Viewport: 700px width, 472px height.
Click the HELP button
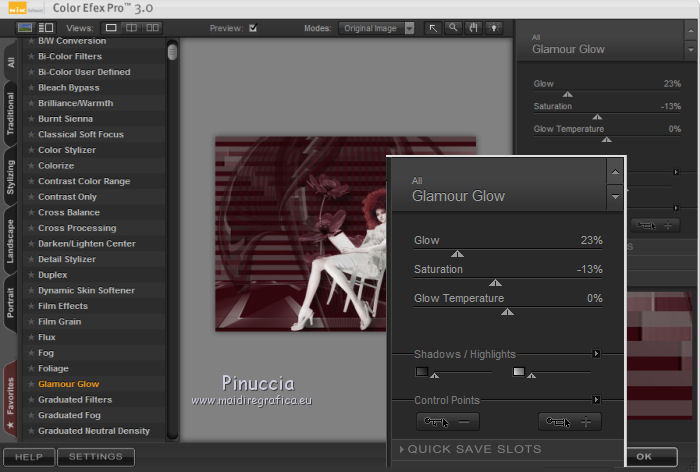29,457
